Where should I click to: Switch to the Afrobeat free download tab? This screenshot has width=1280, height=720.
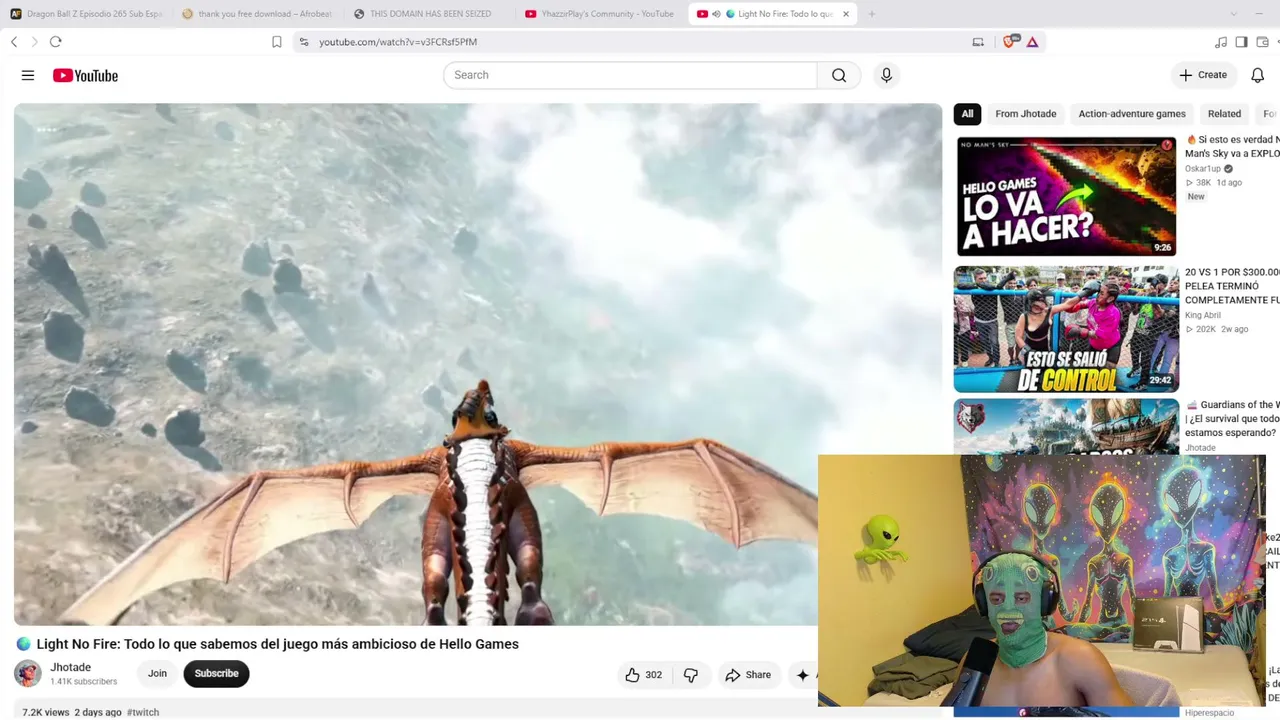click(257, 14)
